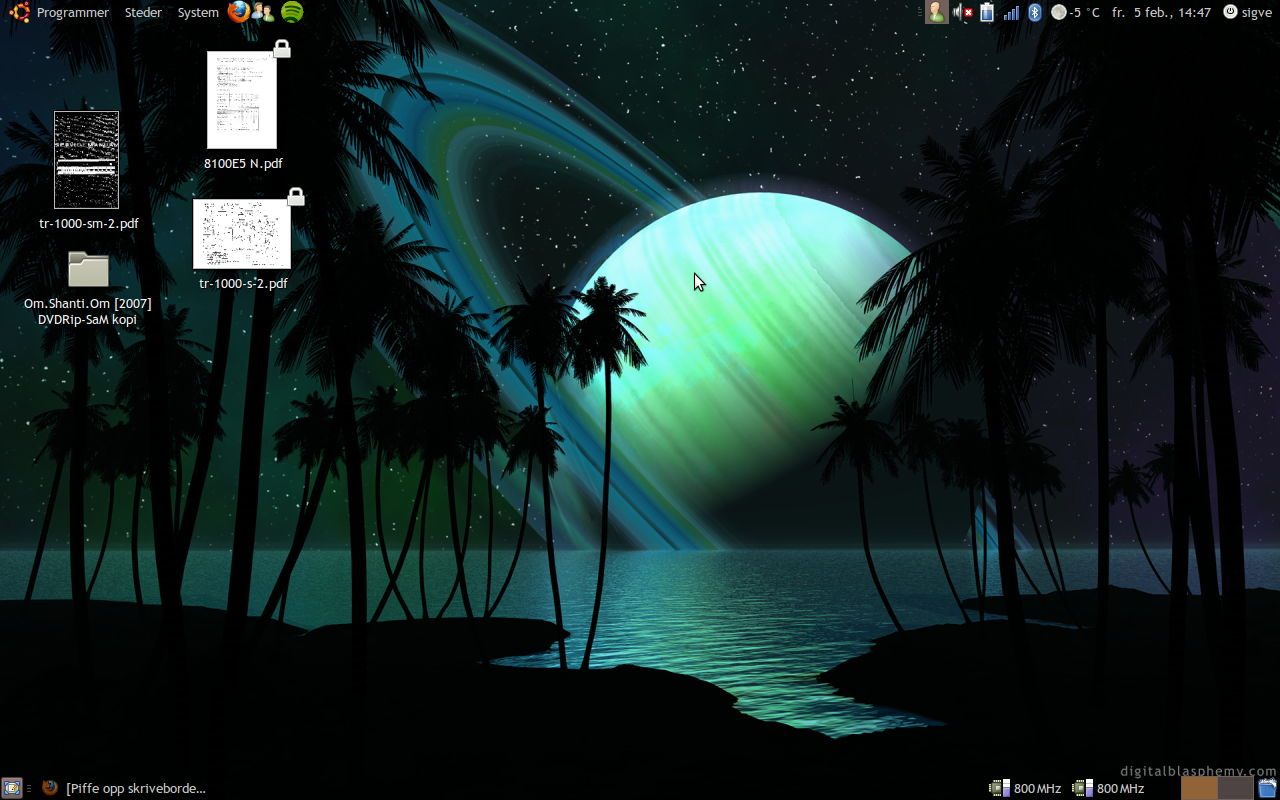Launch Spotify from the top panel

point(292,12)
